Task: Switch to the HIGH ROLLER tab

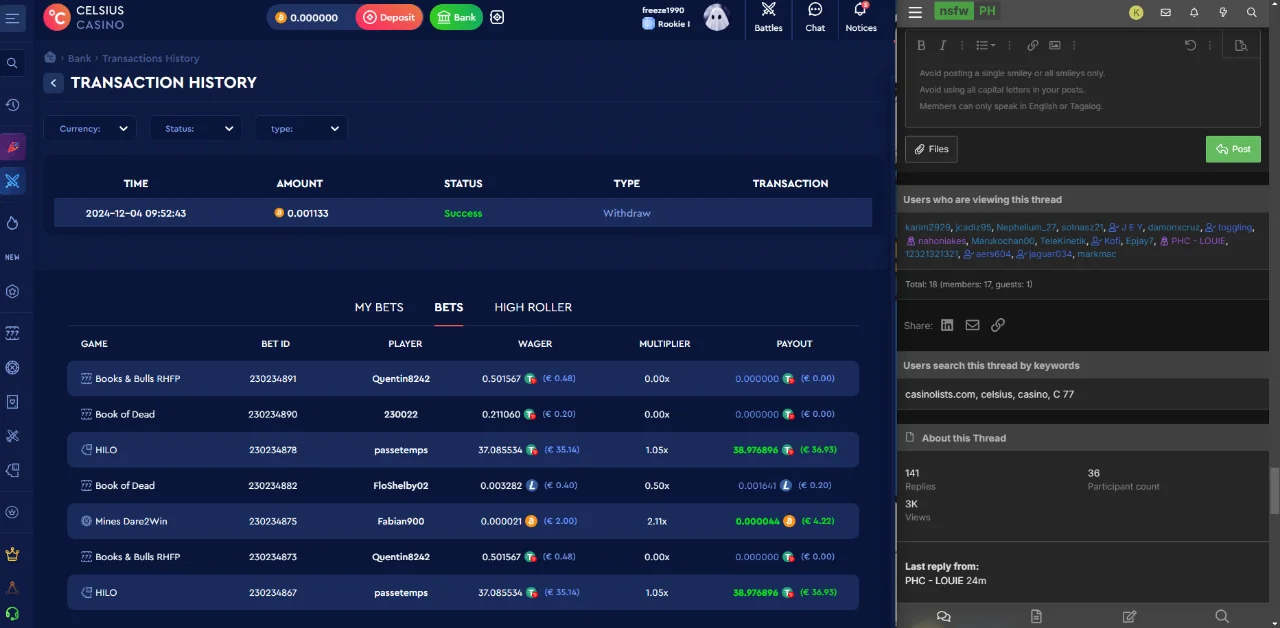Action: tap(533, 307)
